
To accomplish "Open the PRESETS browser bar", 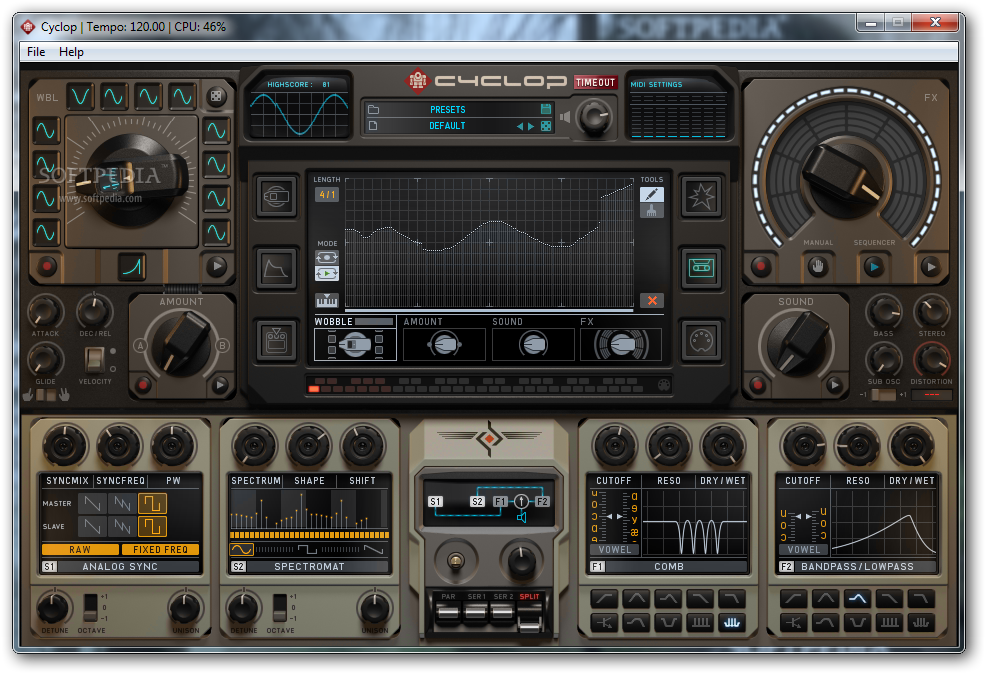I will point(447,109).
